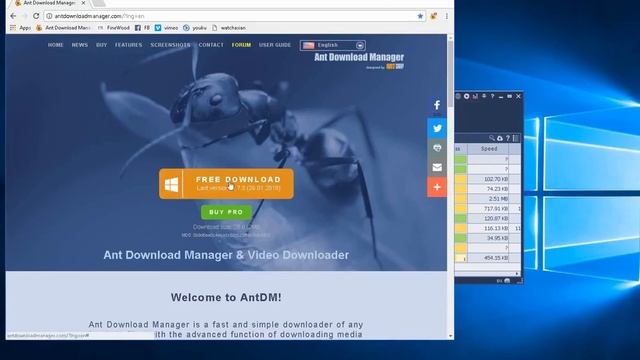Click the webpage scrollbar down arrow
640x360 pixels.
click(x=451, y=336)
